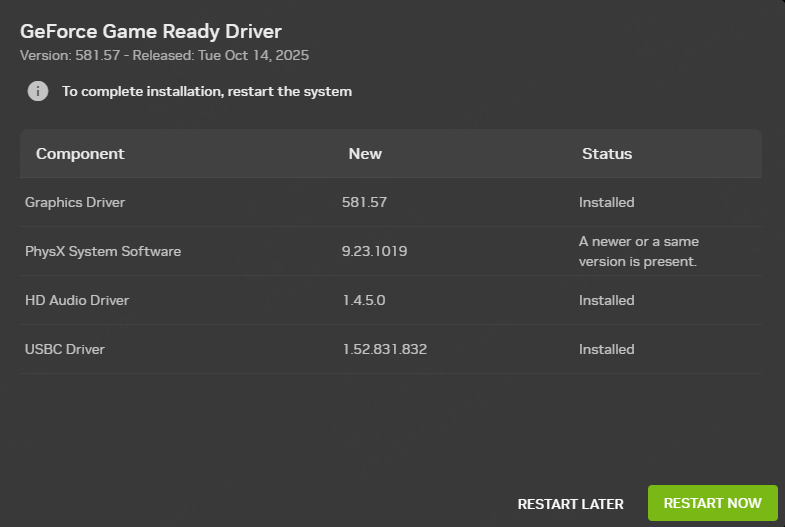
Task: Click the info icon beside restart message
Action: (38, 91)
